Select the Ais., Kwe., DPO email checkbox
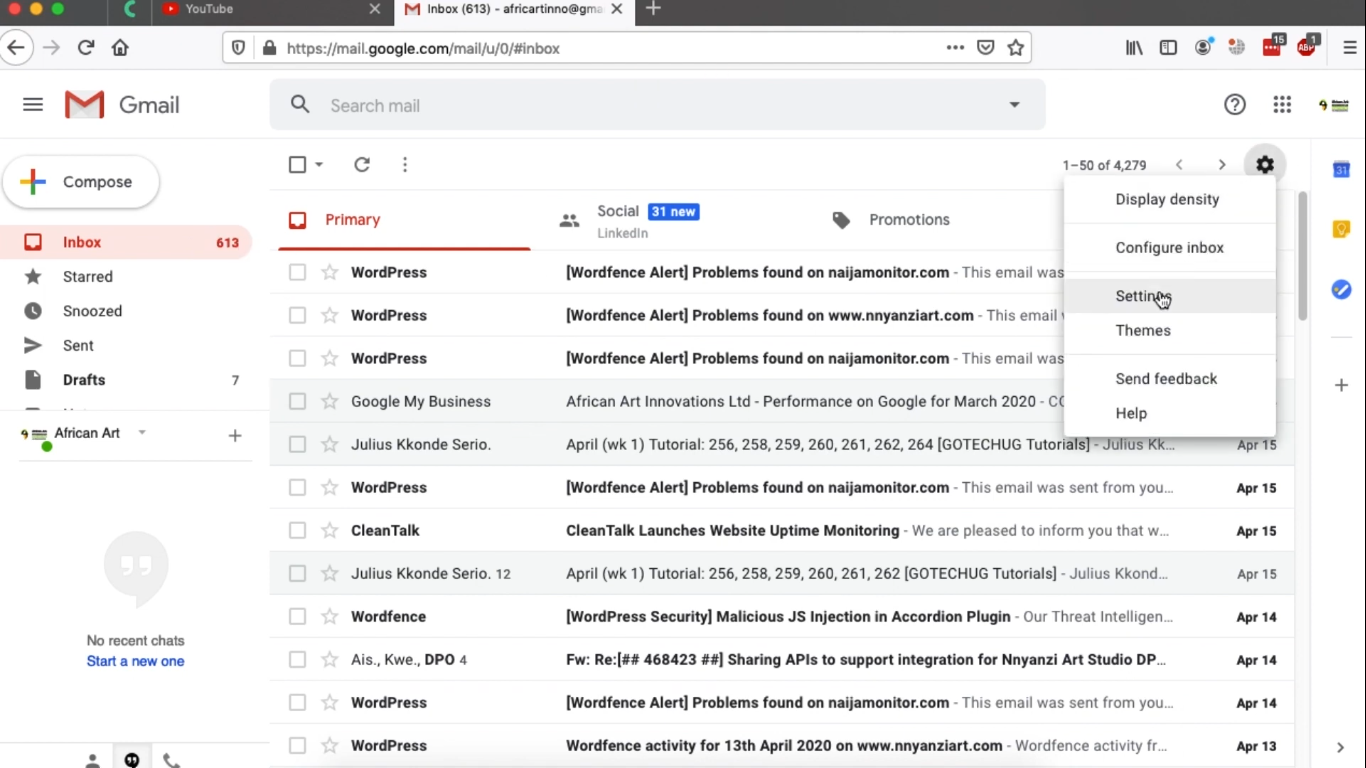 pos(297,659)
